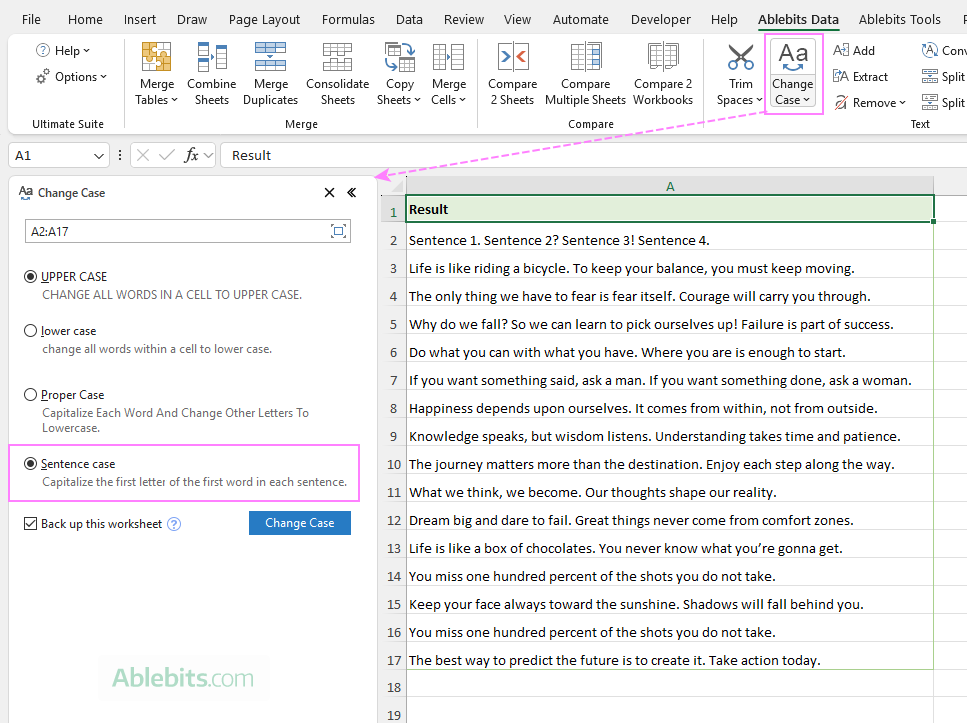The image size is (967, 723).
Task: Switch to the Review tab
Action: point(464,19)
